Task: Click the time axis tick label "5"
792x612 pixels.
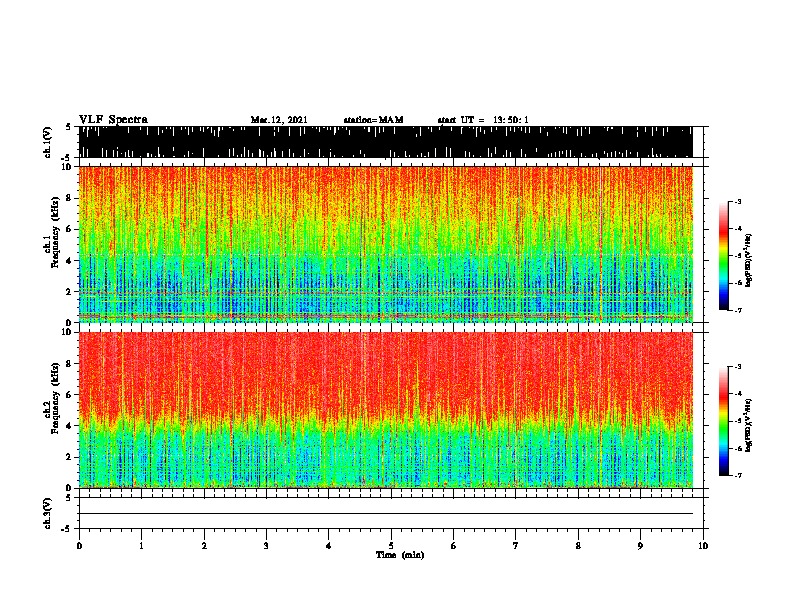Action: coord(391,546)
